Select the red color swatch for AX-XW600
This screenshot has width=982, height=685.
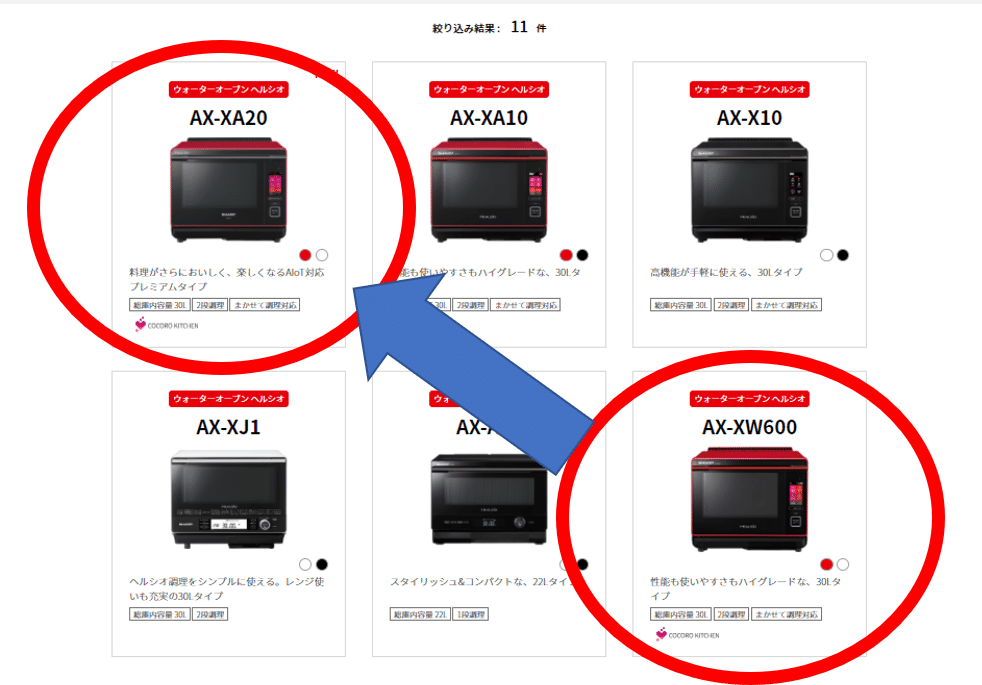click(827, 564)
